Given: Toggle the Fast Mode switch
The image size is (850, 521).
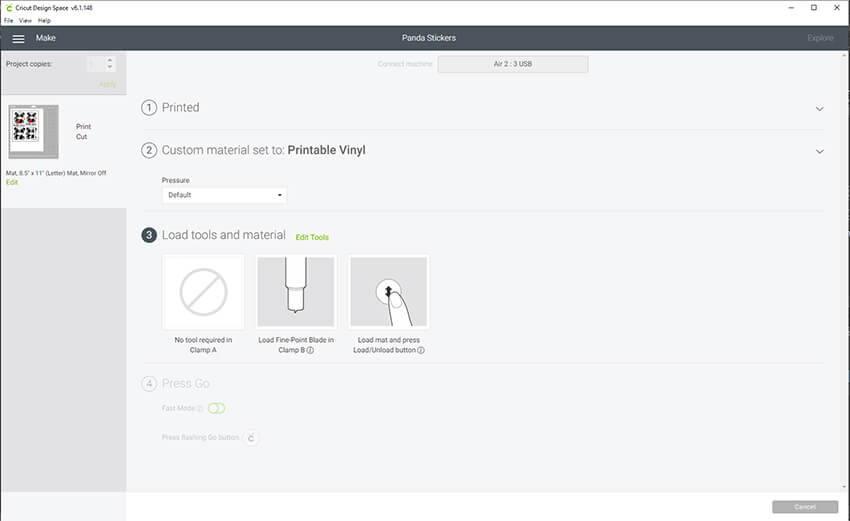Looking at the screenshot, I should pos(216,408).
